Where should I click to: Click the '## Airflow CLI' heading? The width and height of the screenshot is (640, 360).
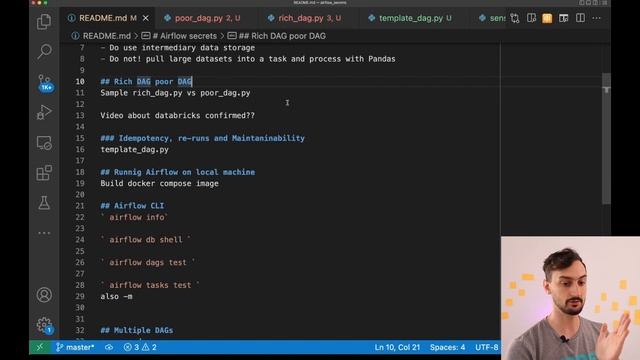tap(132, 206)
